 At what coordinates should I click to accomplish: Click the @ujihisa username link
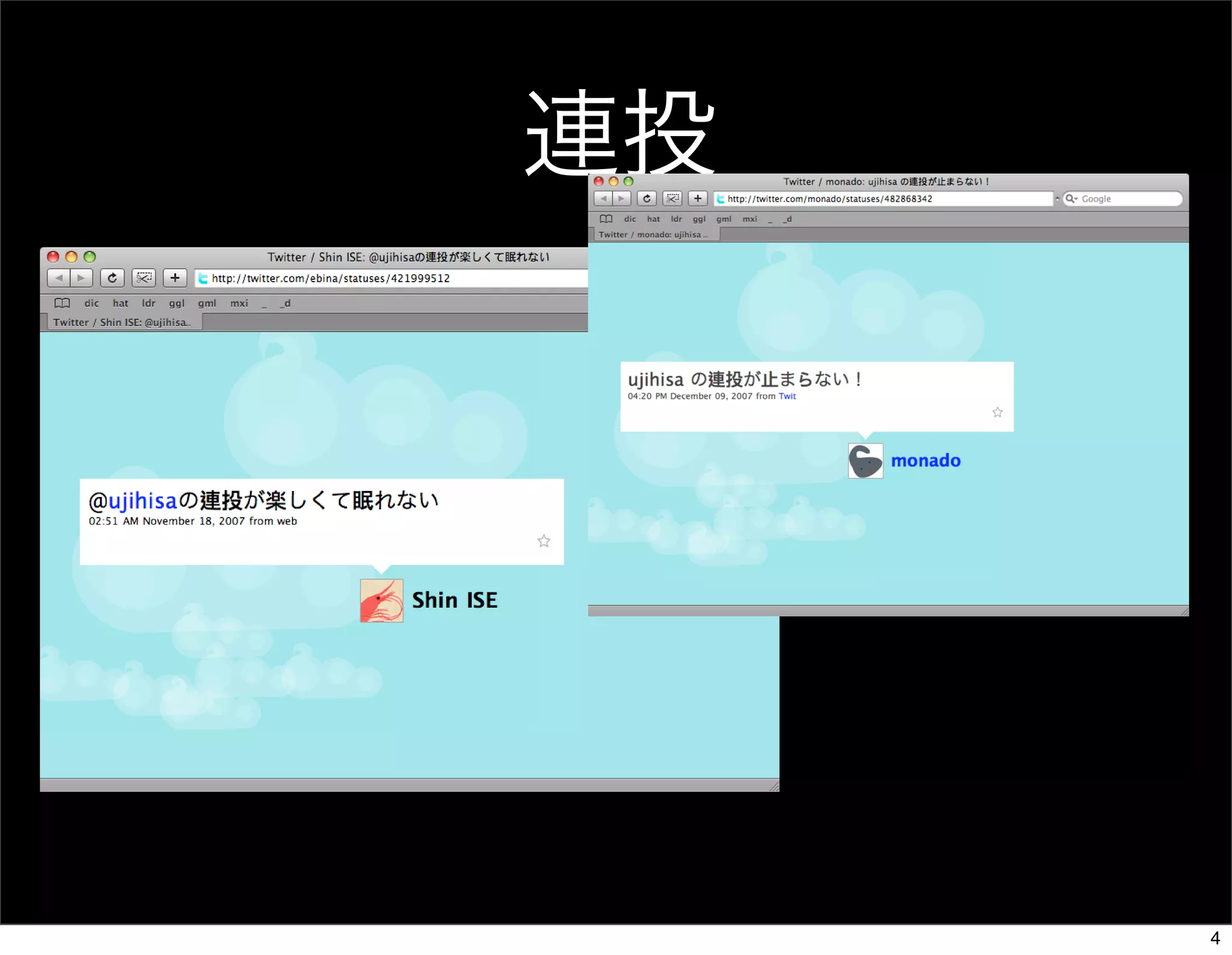[x=142, y=501]
